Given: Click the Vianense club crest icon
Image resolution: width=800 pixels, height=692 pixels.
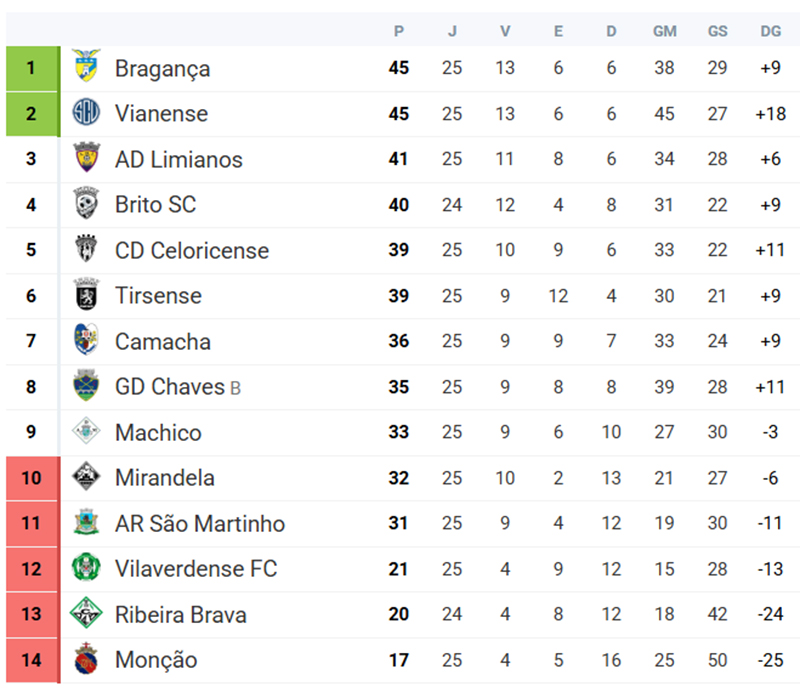Looking at the screenshot, I should pyautogui.click(x=87, y=113).
